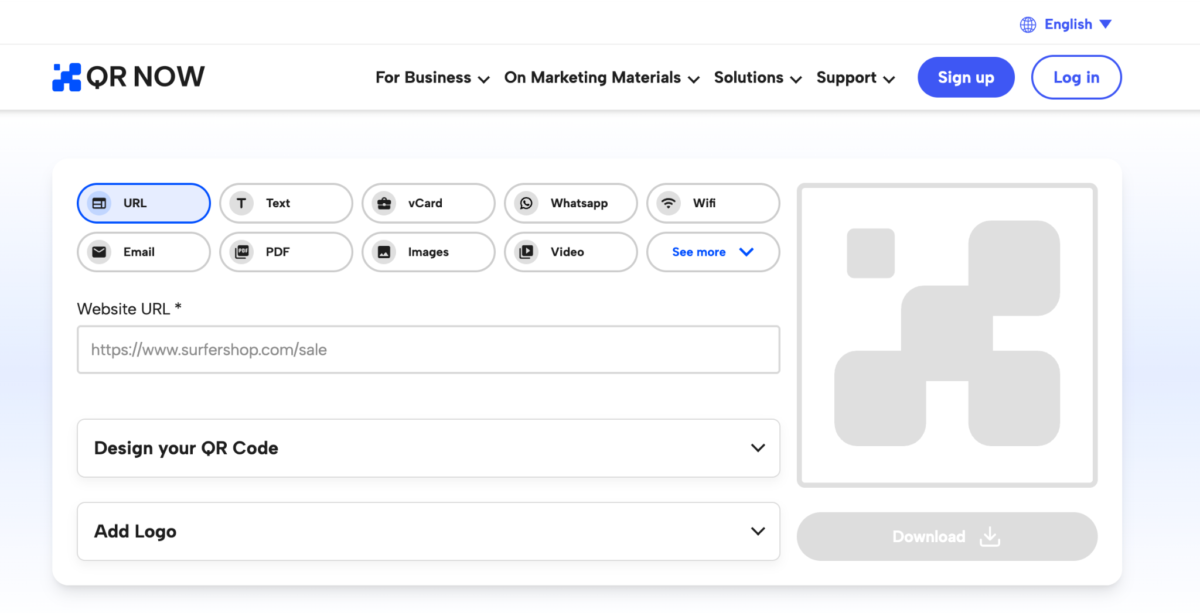Select the URL QR type option

click(144, 203)
